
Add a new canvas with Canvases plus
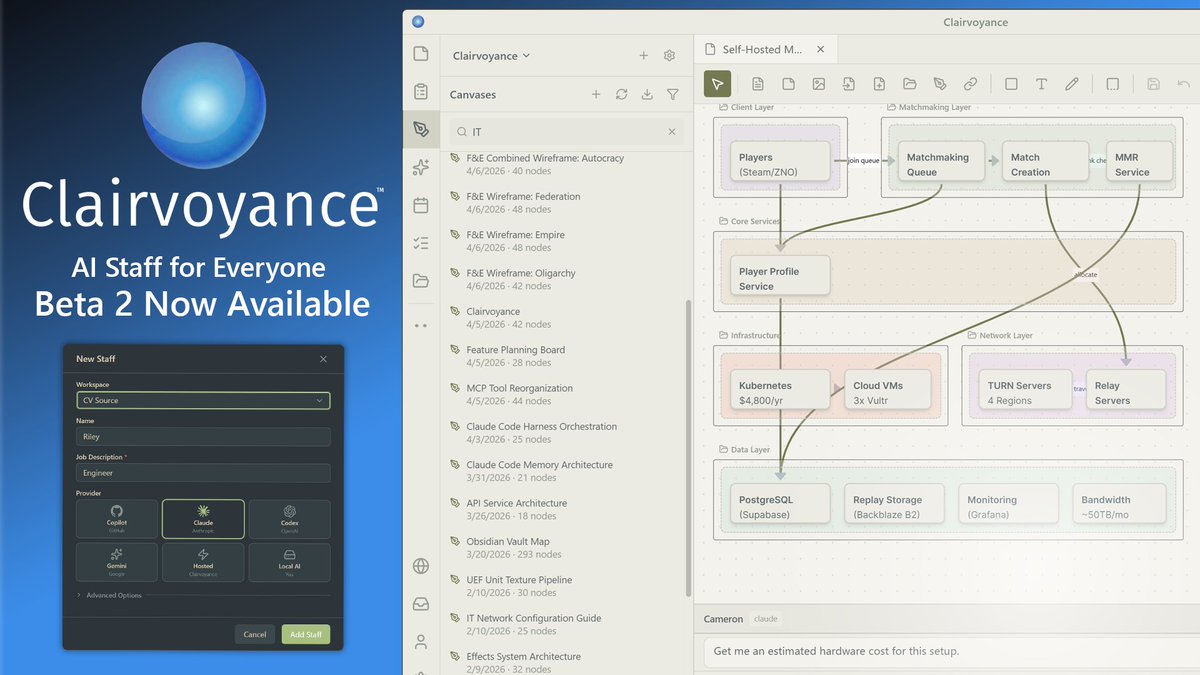tap(596, 94)
